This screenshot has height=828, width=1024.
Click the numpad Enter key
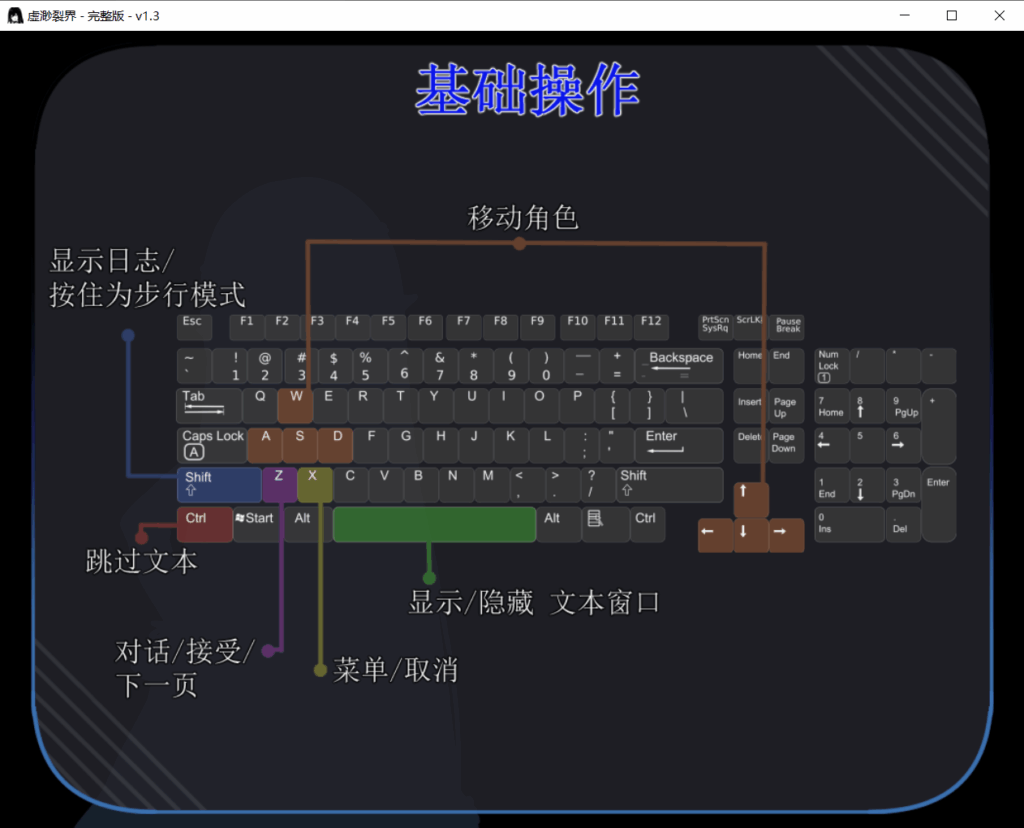(939, 505)
